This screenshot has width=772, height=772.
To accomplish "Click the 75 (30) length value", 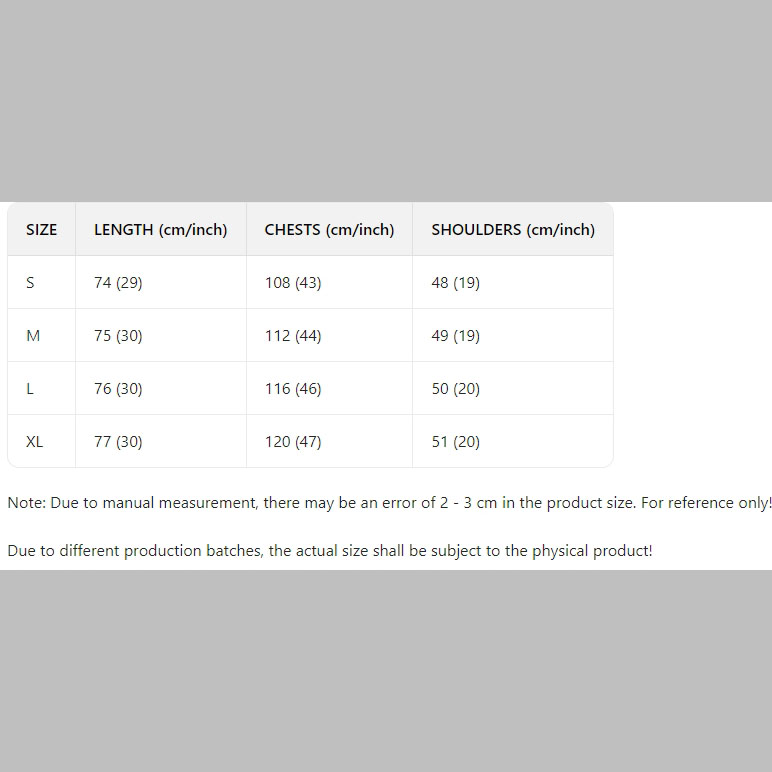I will coord(118,336).
